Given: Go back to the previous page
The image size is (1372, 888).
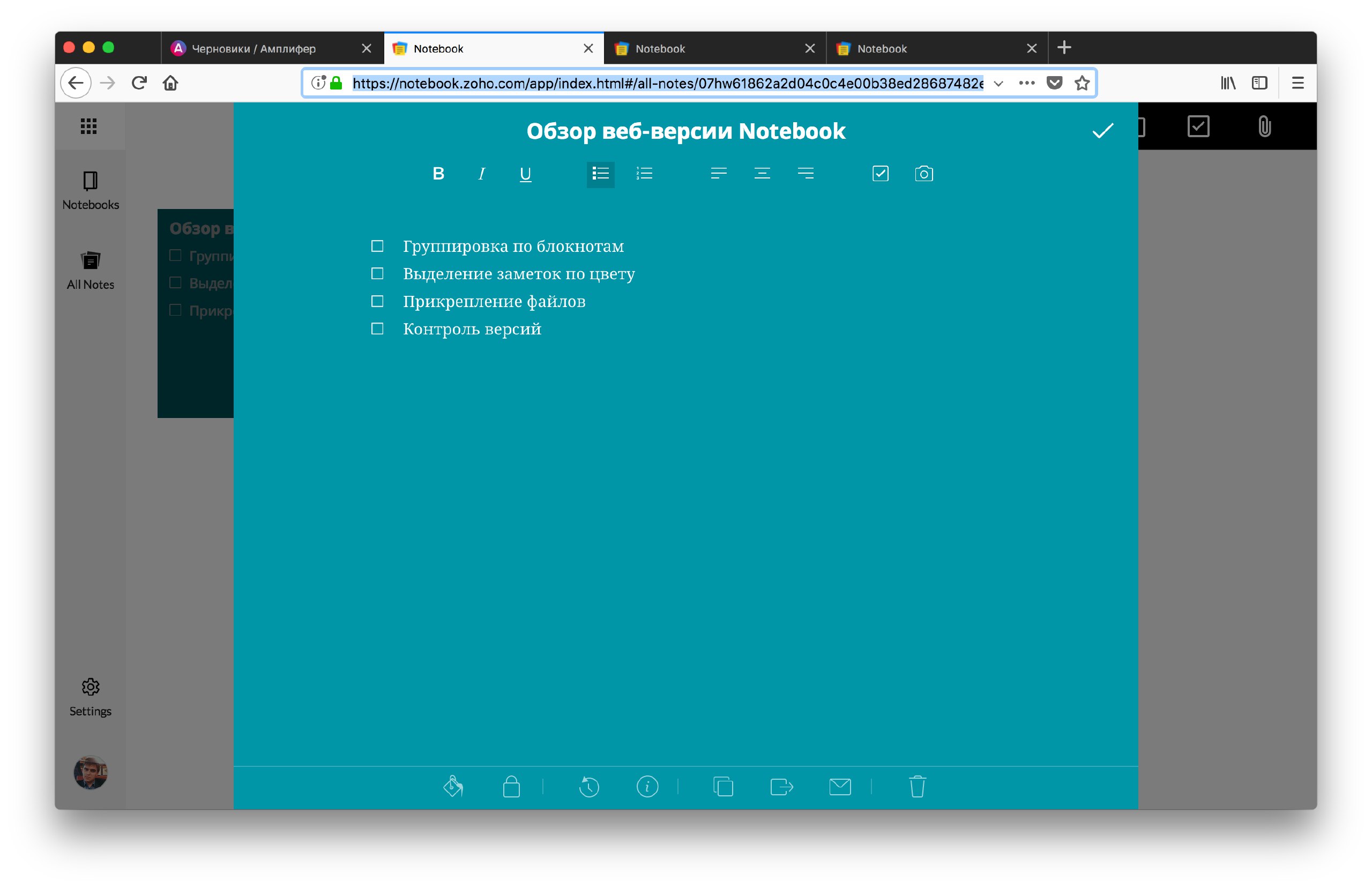Looking at the screenshot, I should 76,83.
